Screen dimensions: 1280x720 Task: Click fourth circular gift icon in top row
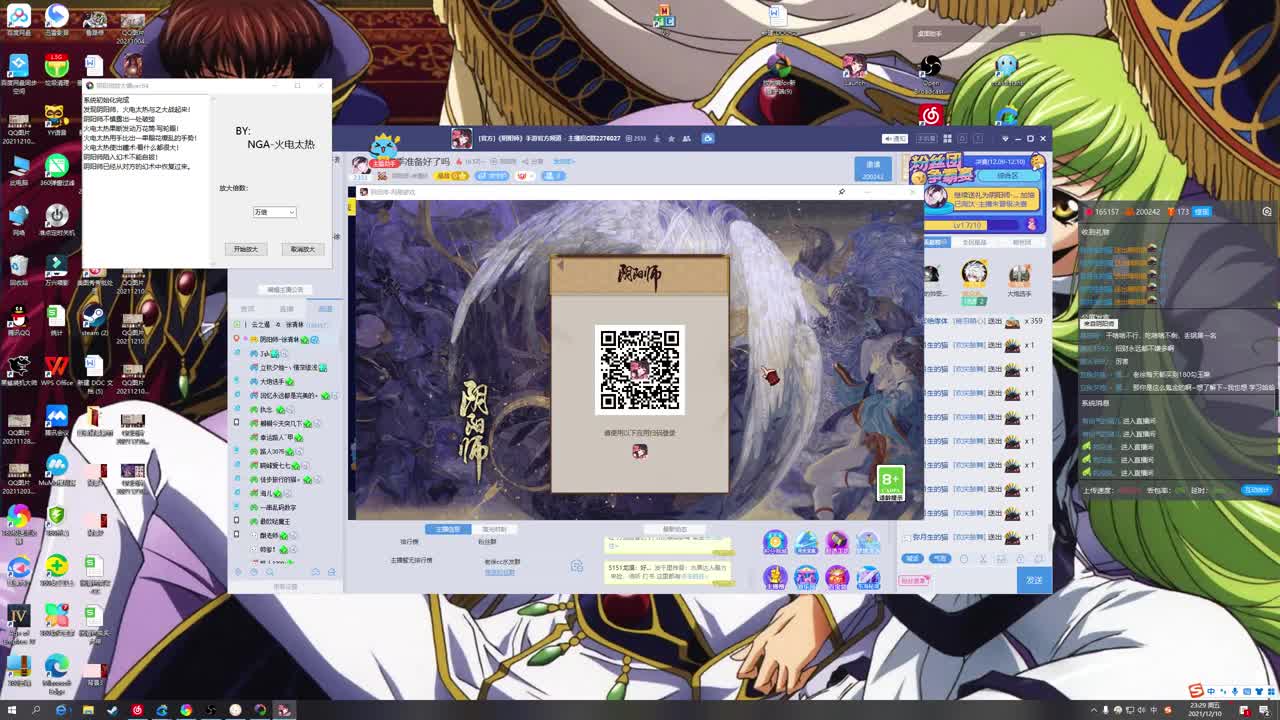[x=868, y=542]
